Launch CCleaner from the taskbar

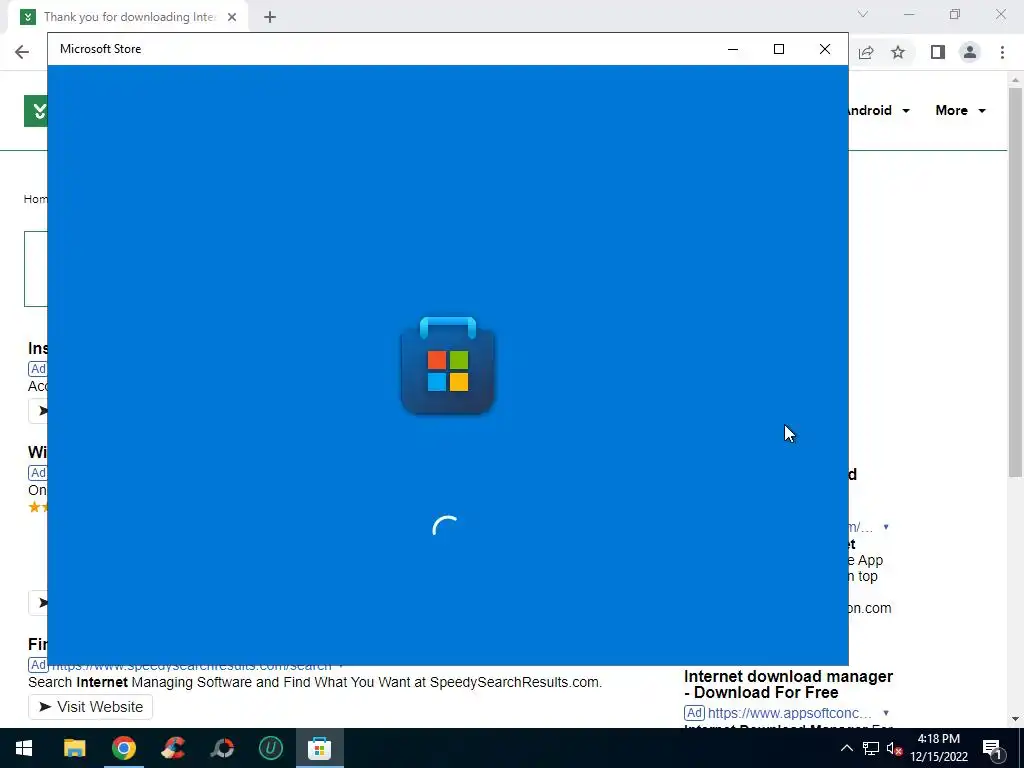pyautogui.click(x=173, y=748)
